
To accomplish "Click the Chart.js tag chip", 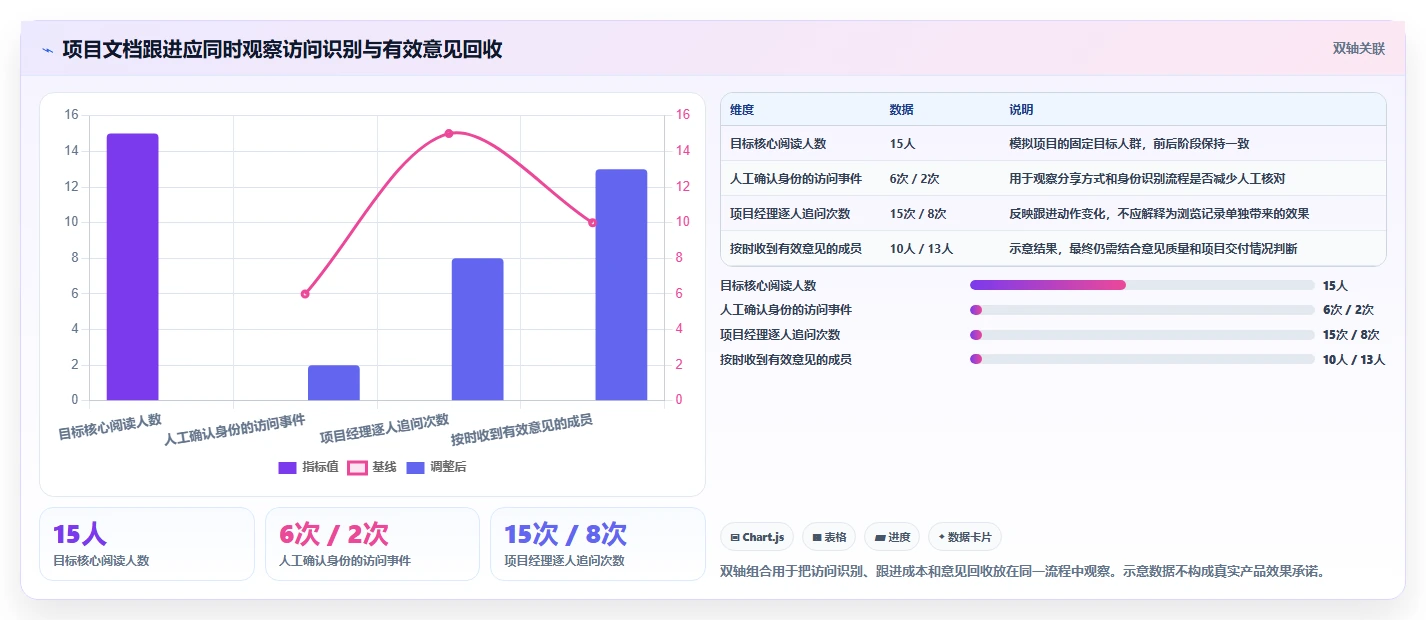I will pos(757,537).
